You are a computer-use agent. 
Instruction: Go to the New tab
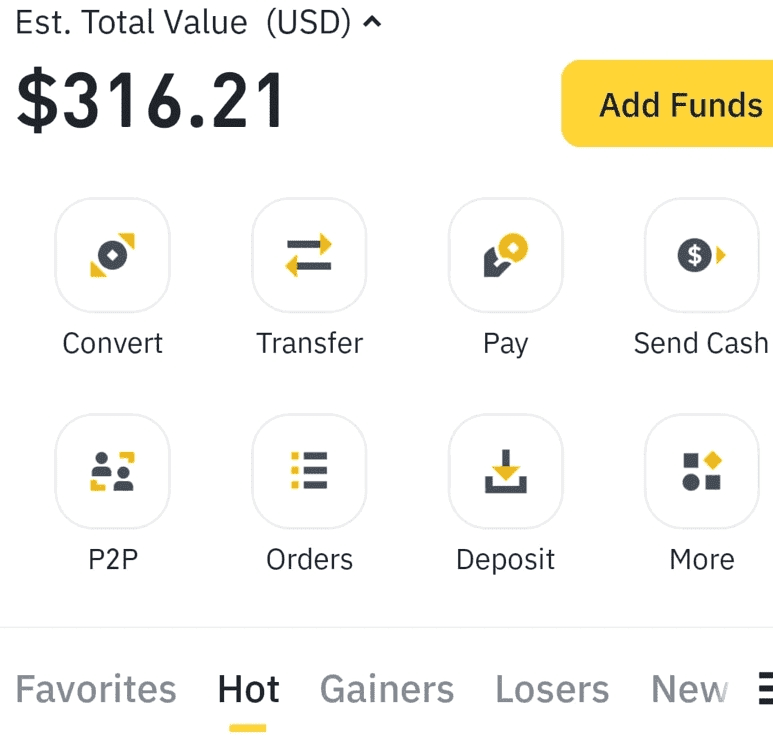pyautogui.click(x=689, y=689)
